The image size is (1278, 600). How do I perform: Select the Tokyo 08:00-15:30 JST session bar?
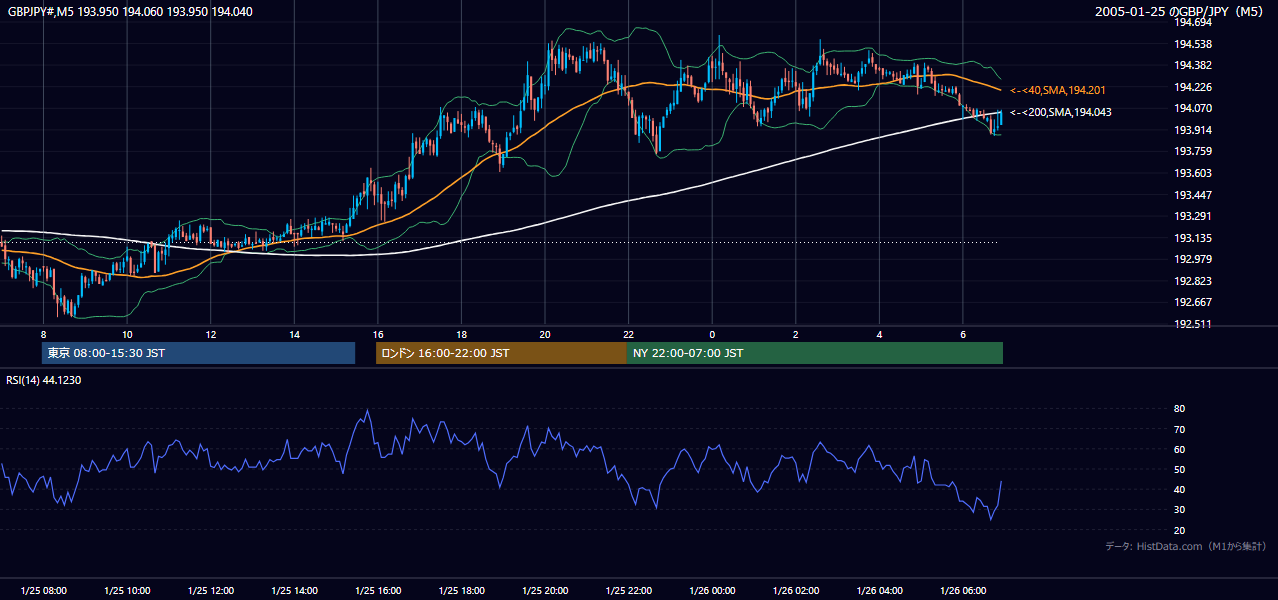[198, 353]
